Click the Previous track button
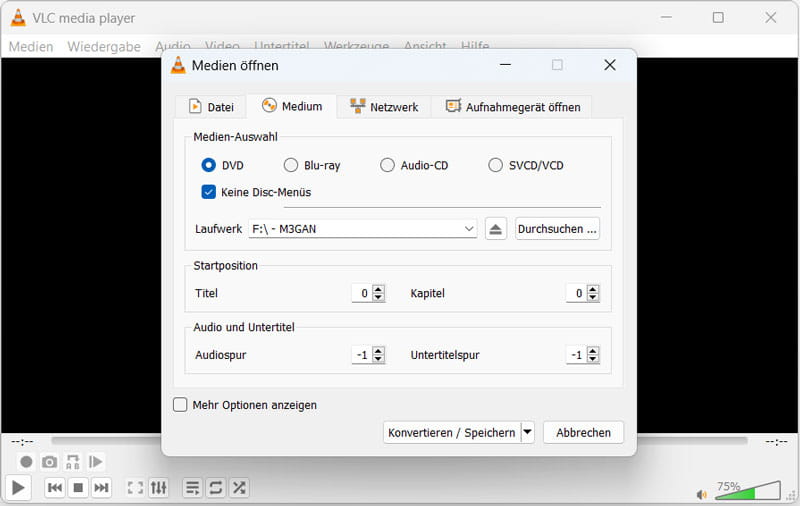 pos(55,488)
